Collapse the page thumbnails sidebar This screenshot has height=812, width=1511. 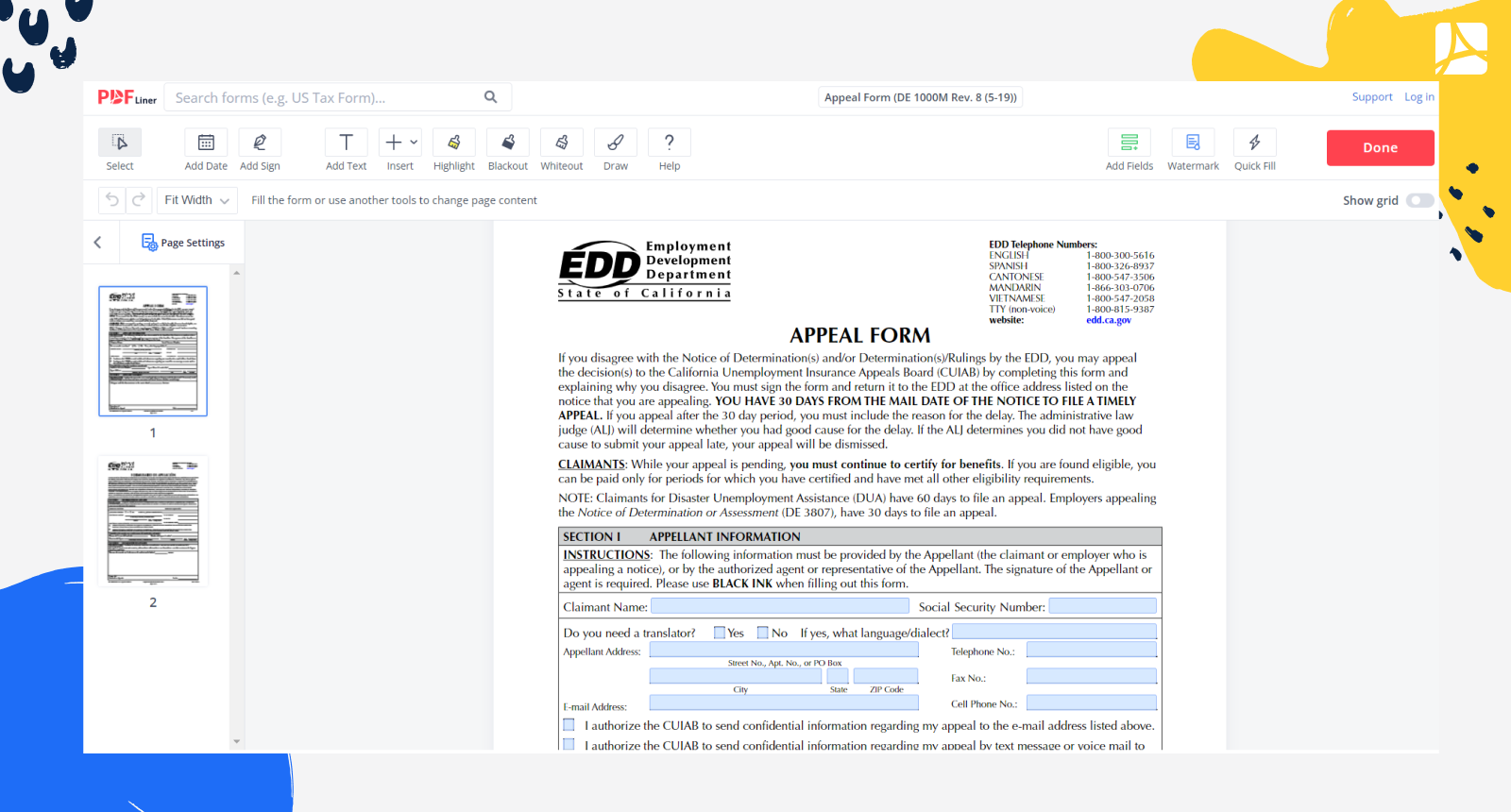[98, 243]
